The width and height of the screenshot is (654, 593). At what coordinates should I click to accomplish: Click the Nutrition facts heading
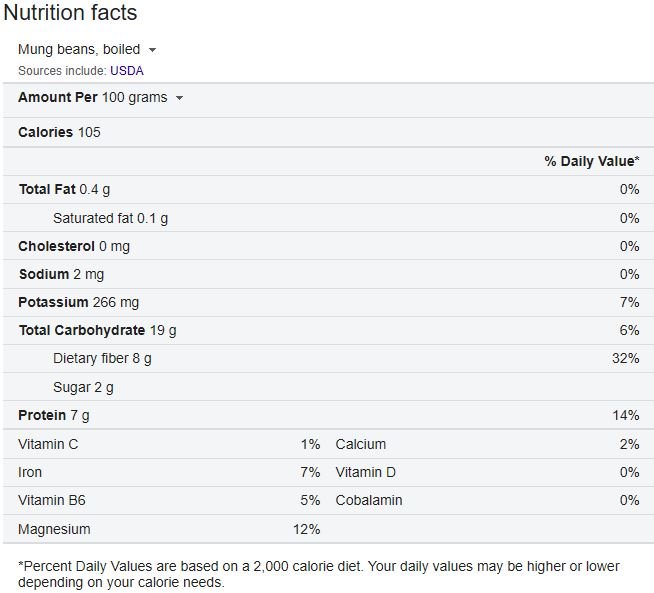(71, 14)
